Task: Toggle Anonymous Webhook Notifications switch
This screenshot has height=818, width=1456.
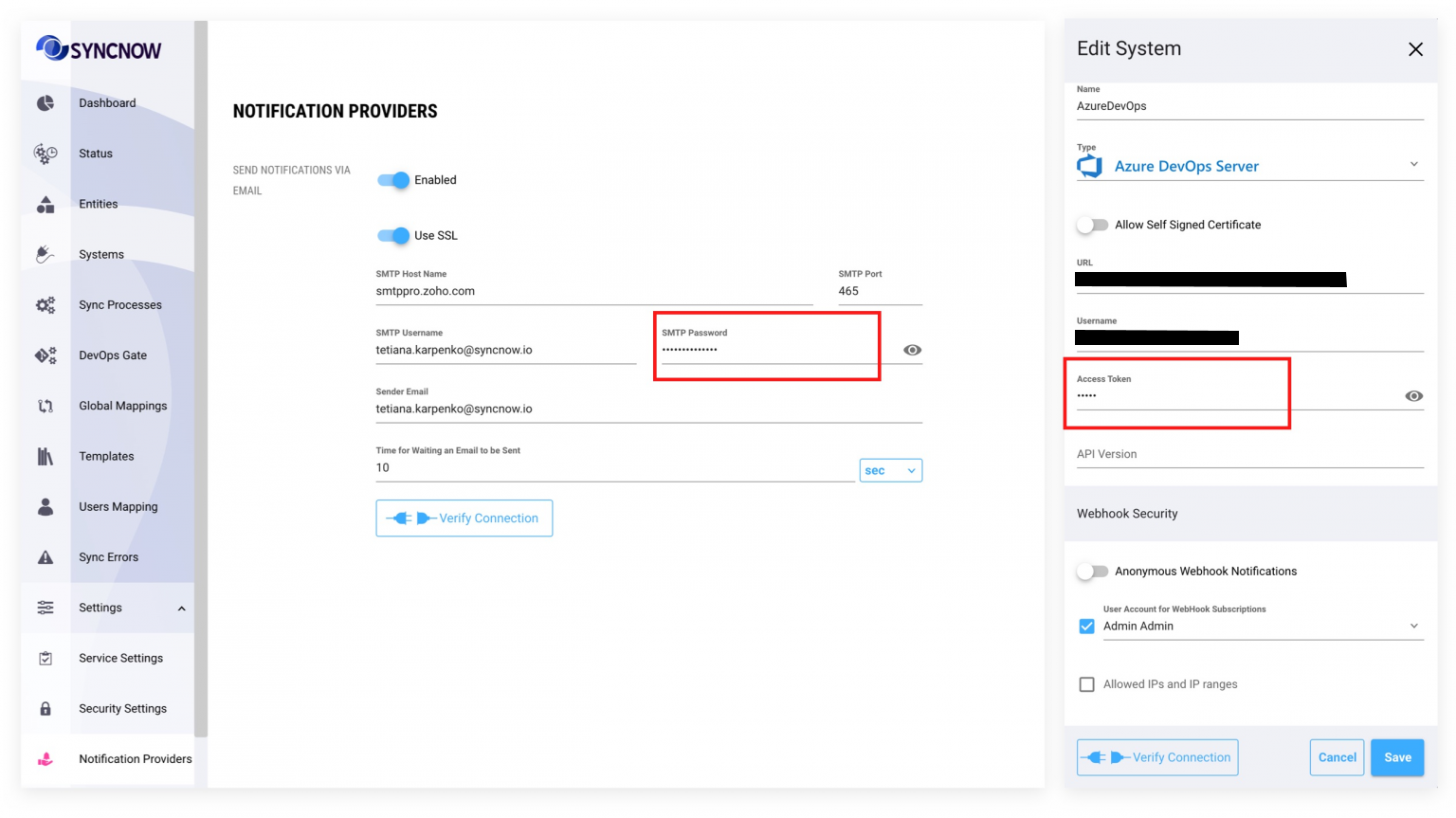Action: pos(1093,572)
